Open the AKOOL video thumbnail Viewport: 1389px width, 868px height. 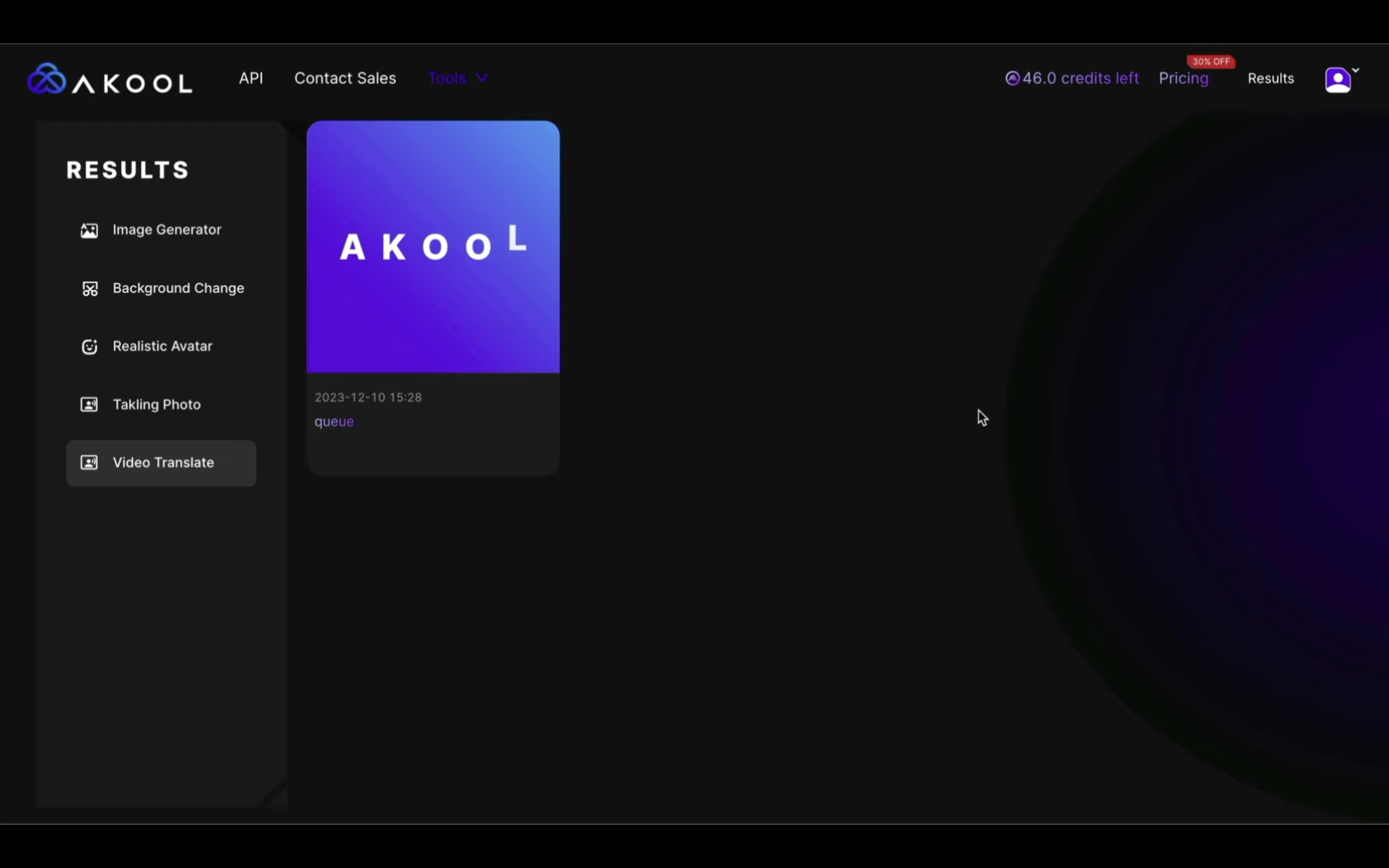pyautogui.click(x=434, y=247)
